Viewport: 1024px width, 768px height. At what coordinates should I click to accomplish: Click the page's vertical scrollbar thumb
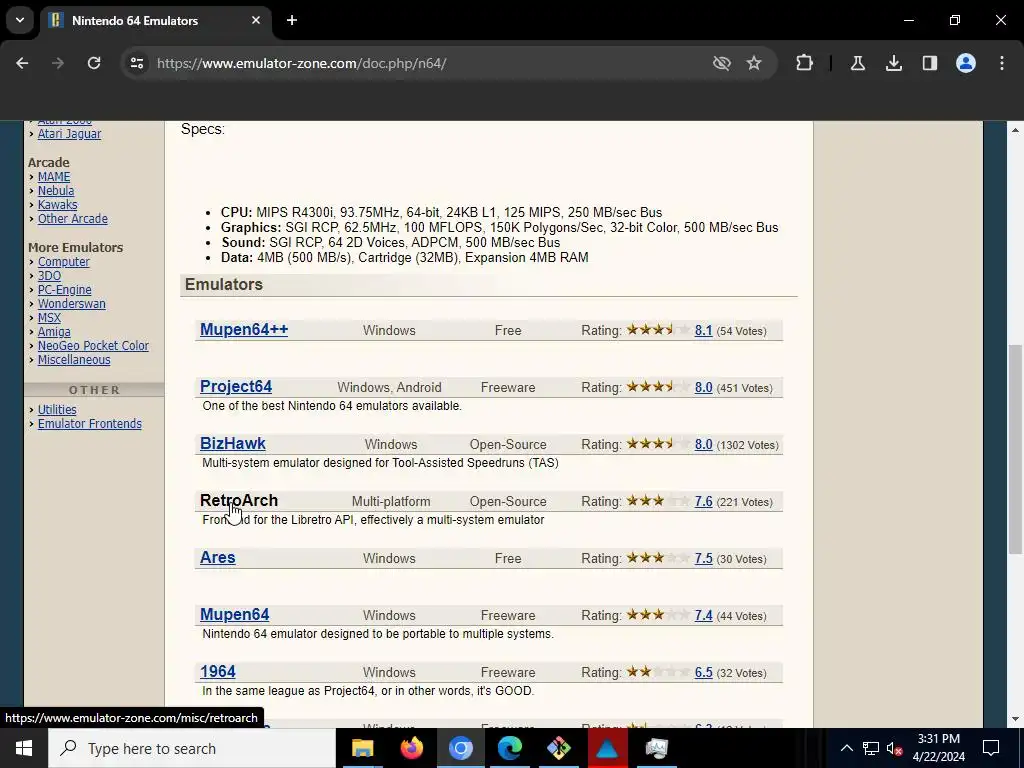click(x=1015, y=449)
